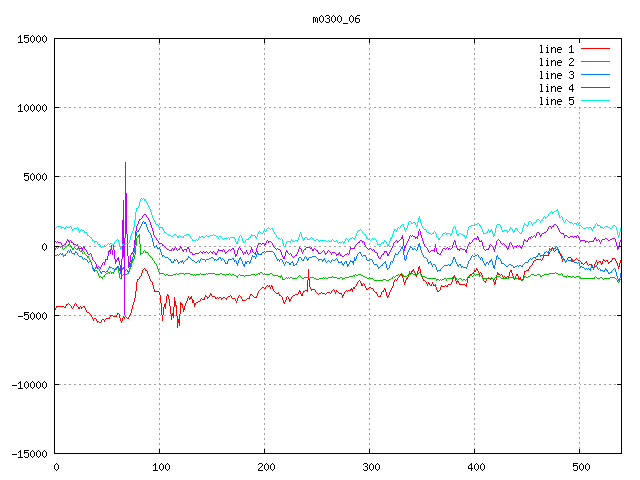Click the x-axis label 400
The width and height of the screenshot is (640, 480).
pos(476,467)
